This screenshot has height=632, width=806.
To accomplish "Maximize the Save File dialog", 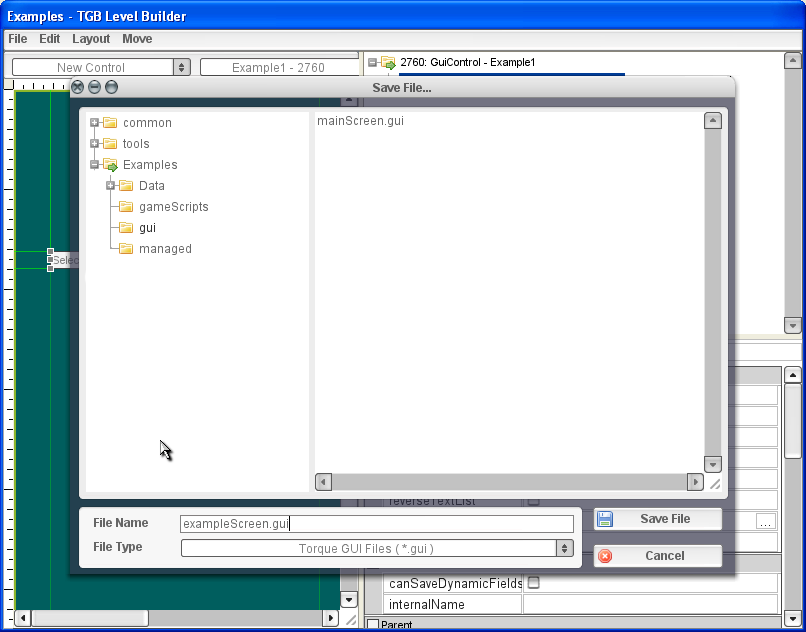I will point(111,87).
